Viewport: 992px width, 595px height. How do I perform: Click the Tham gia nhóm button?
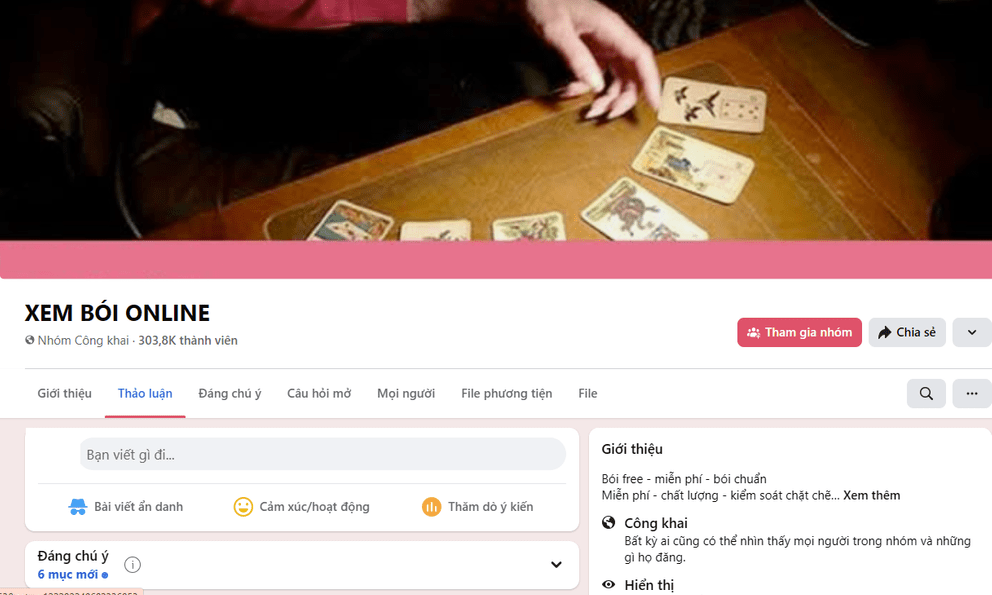pos(799,332)
